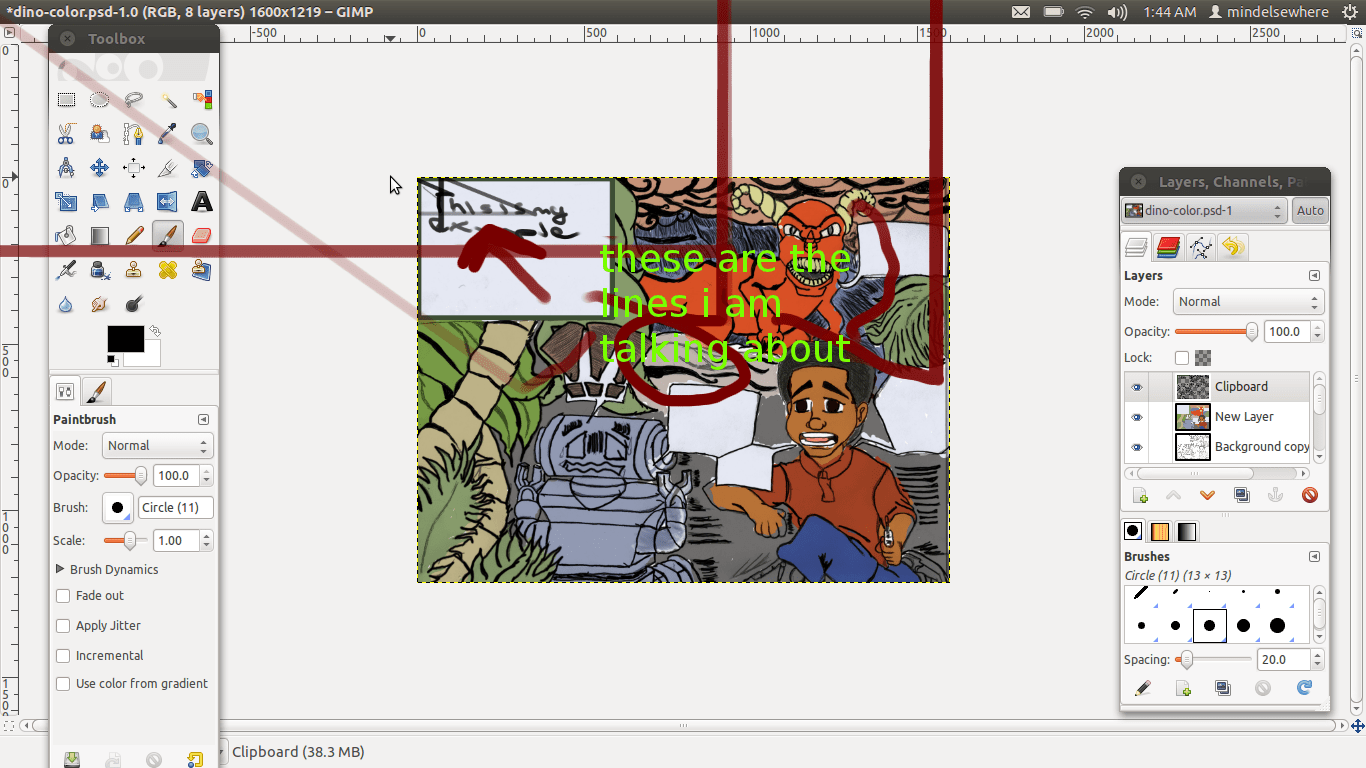Open the brush picker button beside Brush label
Viewport: 1366px width, 768px height.
118,508
